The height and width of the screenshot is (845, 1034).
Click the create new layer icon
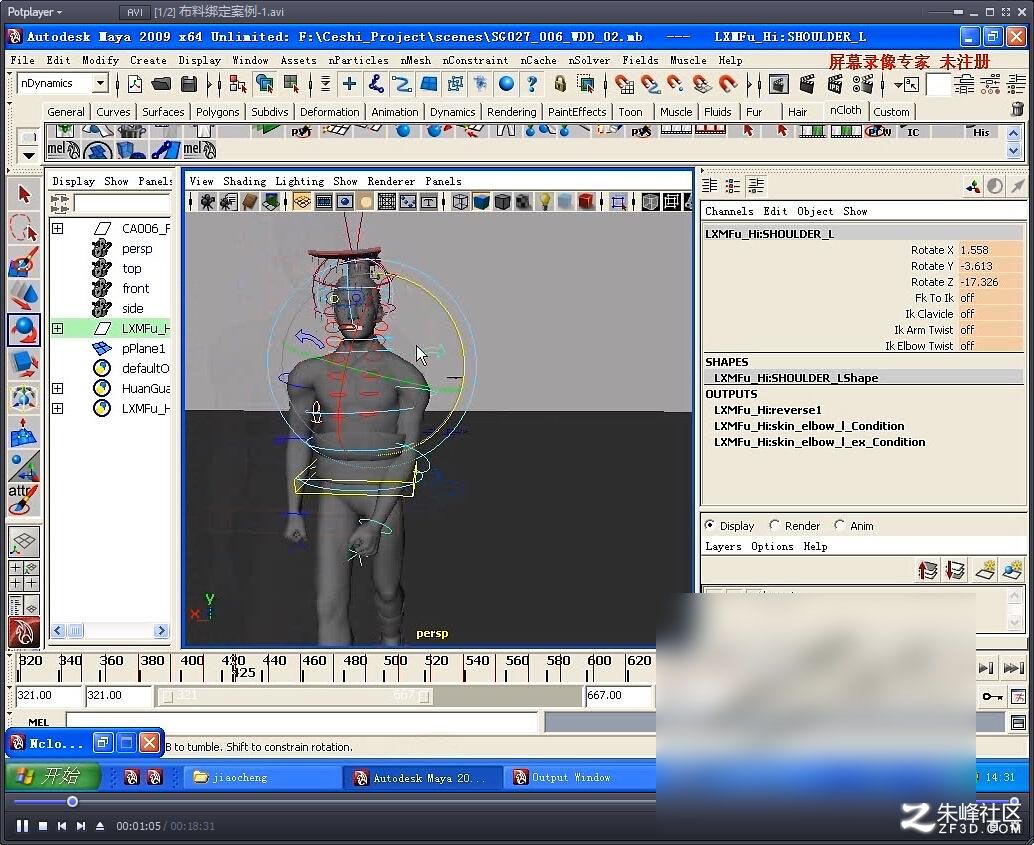985,570
